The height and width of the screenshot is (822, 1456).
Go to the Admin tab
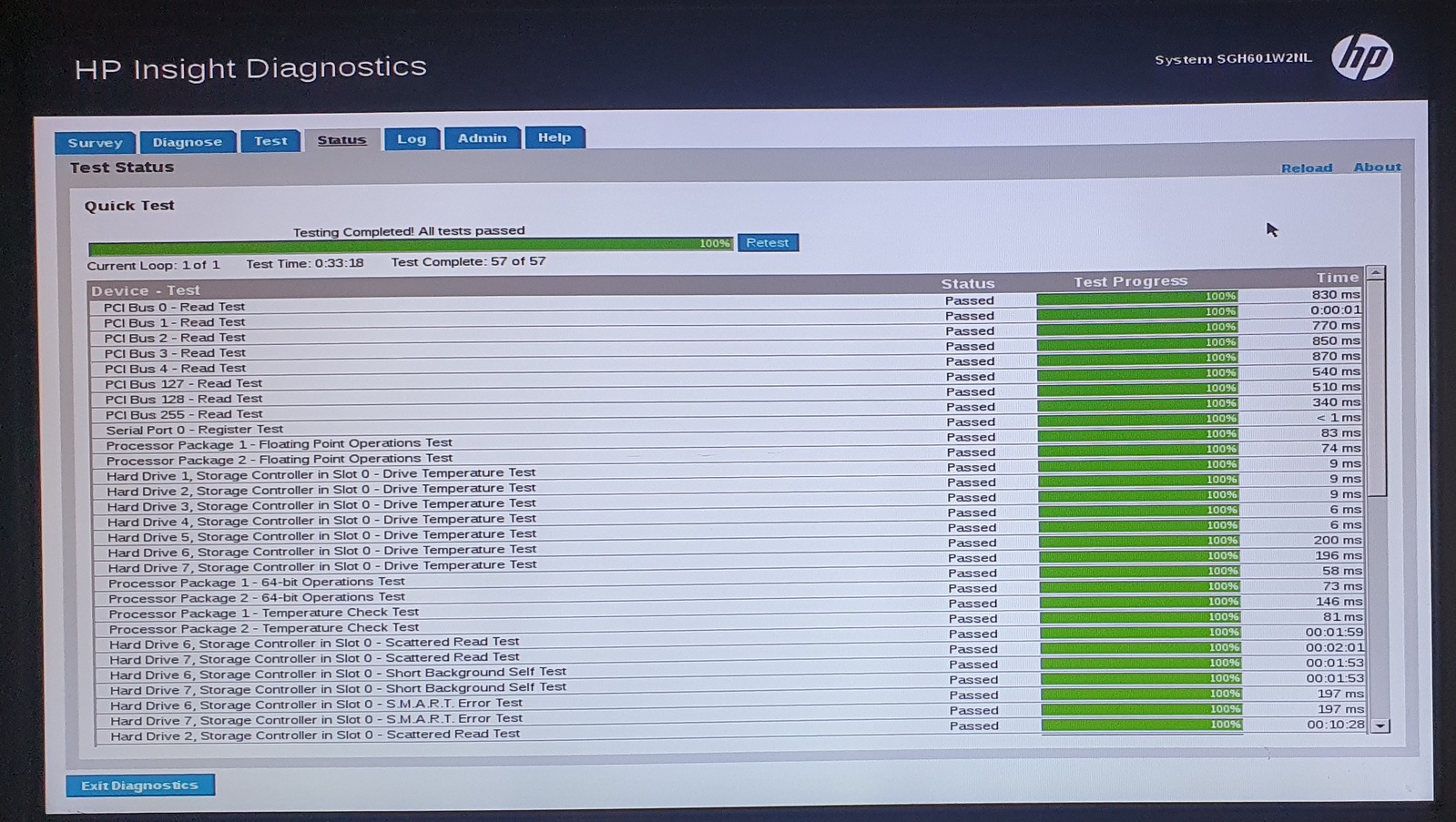click(482, 137)
